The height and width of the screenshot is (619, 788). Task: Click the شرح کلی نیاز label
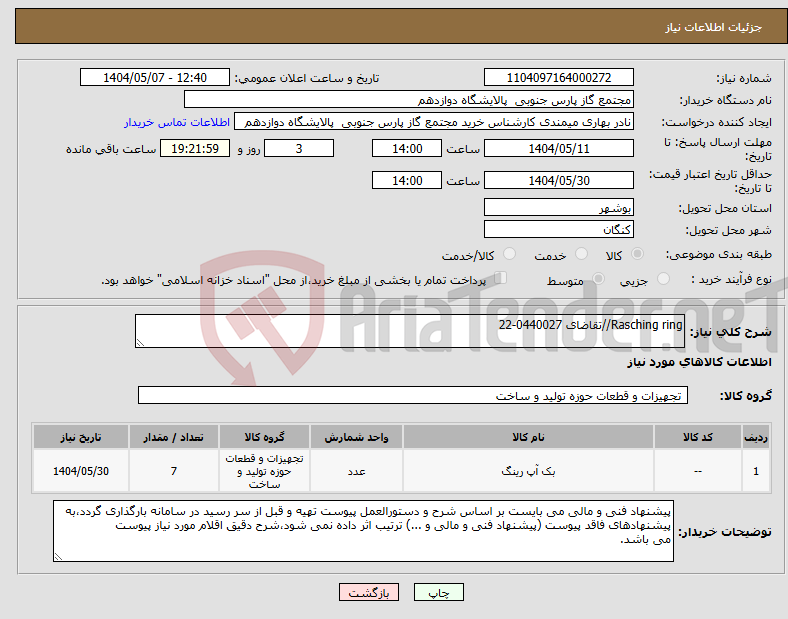(x=730, y=332)
